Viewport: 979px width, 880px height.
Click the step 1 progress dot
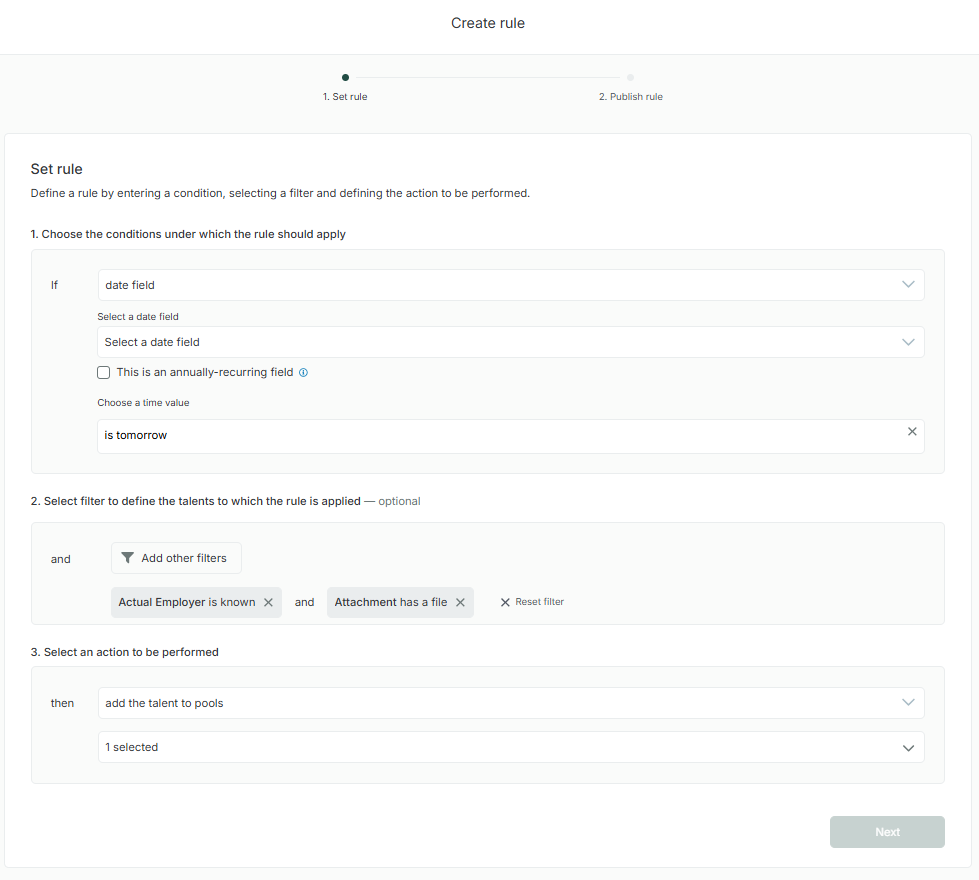[x=345, y=77]
